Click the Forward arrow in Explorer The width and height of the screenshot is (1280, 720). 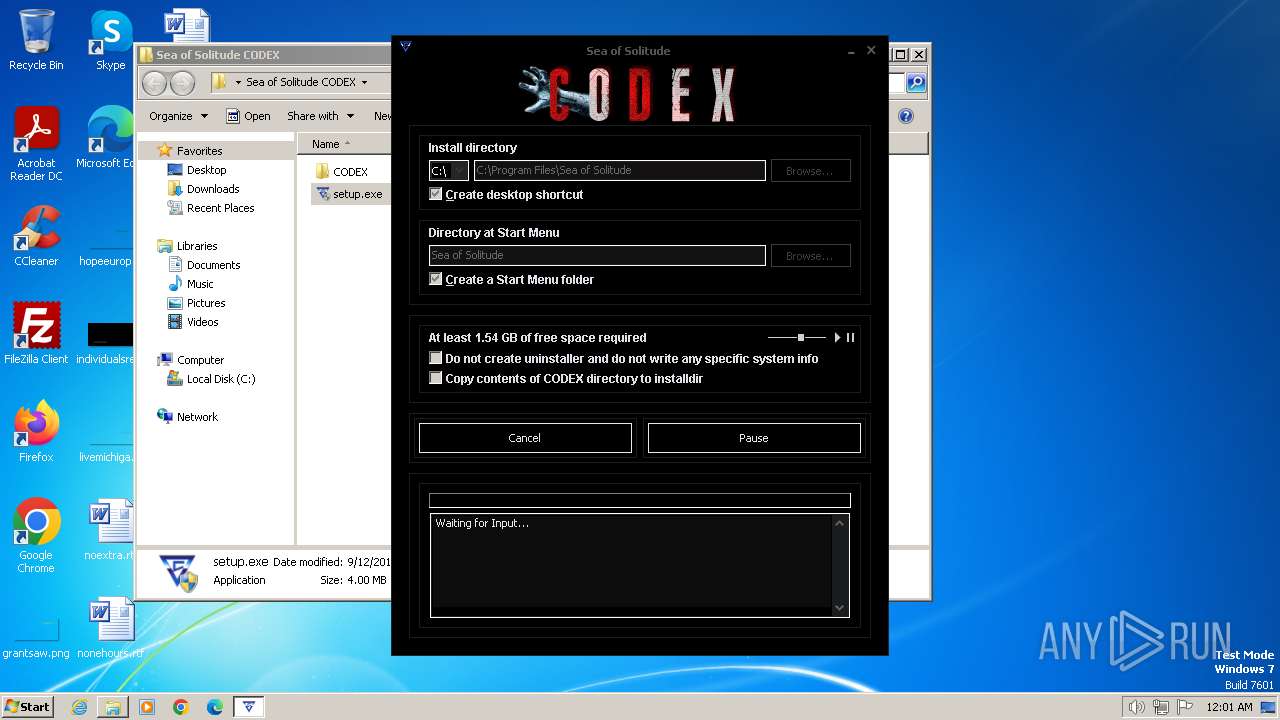pos(182,82)
